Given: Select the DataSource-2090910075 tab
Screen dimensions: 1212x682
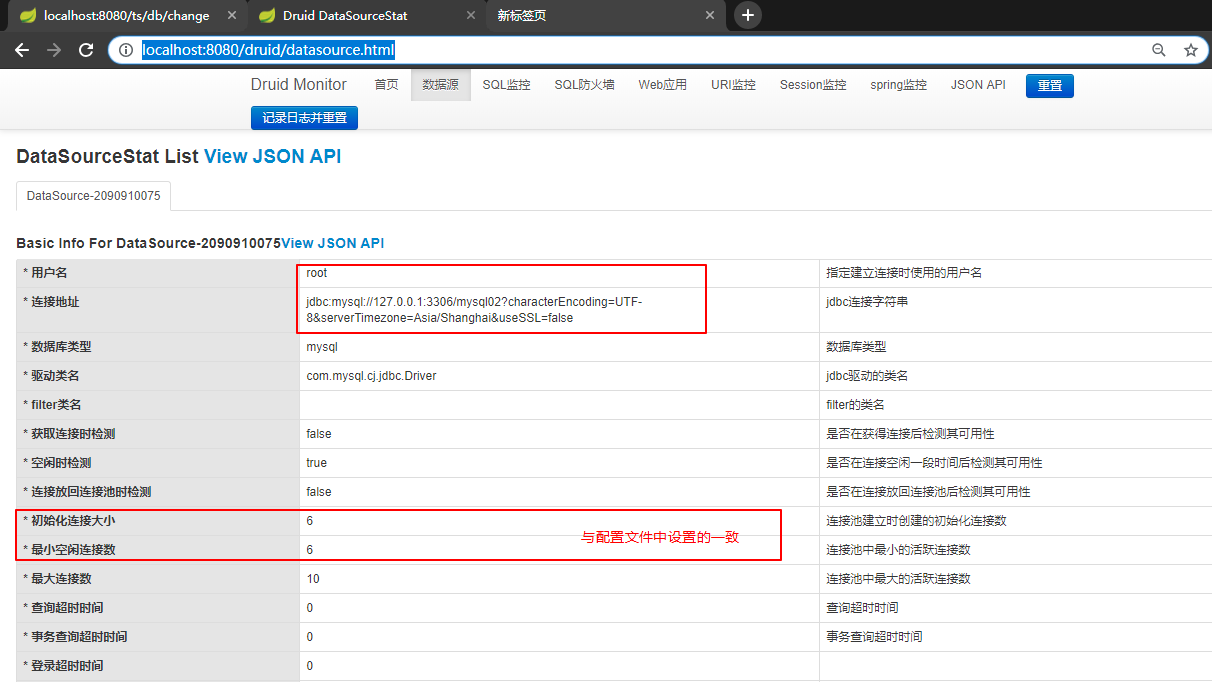Looking at the screenshot, I should coord(94,196).
